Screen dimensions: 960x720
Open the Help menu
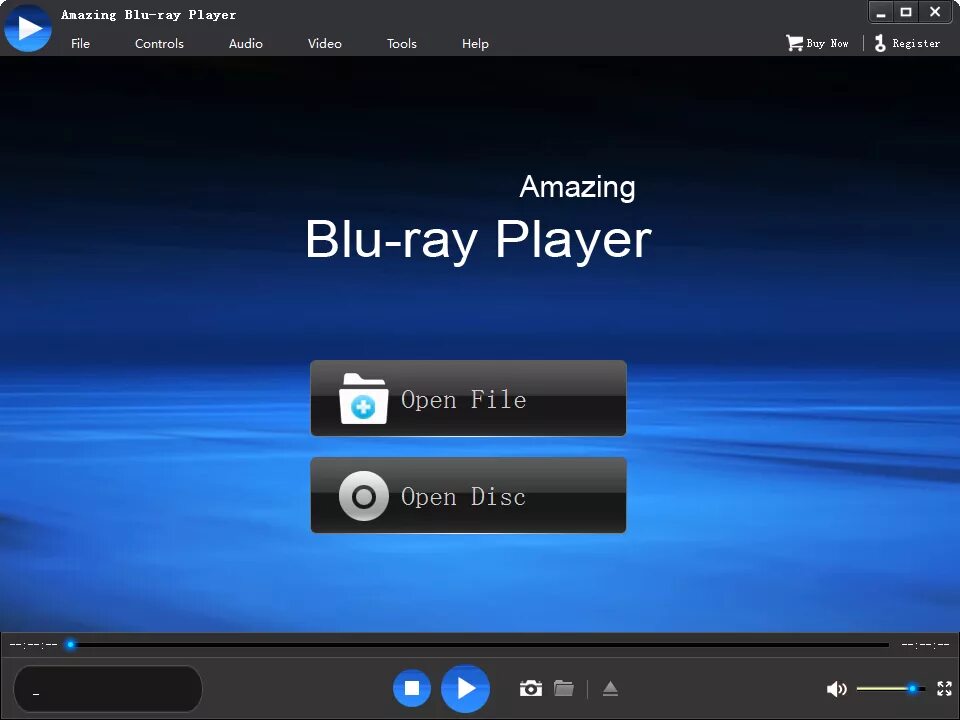click(475, 43)
